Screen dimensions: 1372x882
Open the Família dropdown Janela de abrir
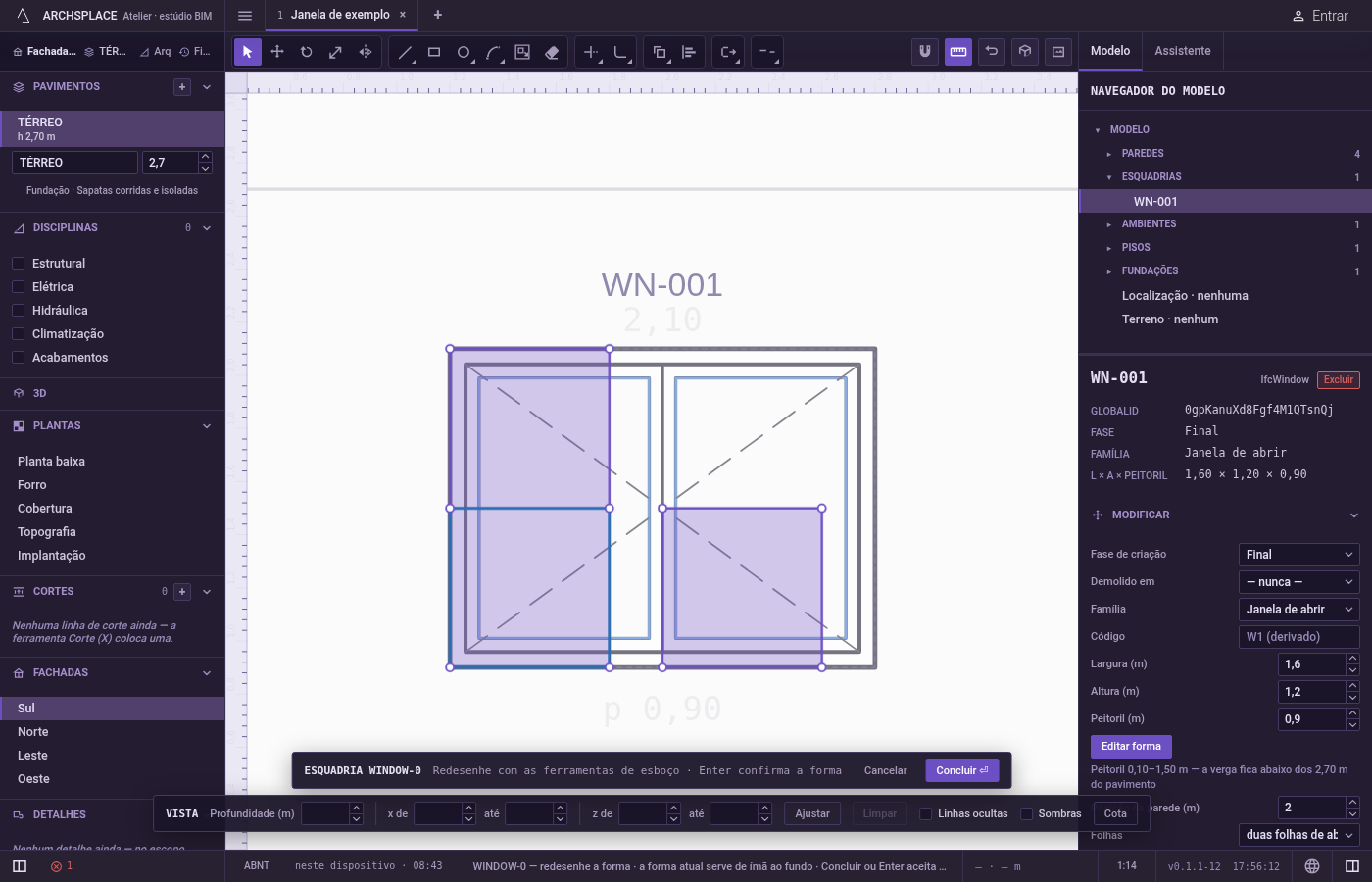[1298, 610]
